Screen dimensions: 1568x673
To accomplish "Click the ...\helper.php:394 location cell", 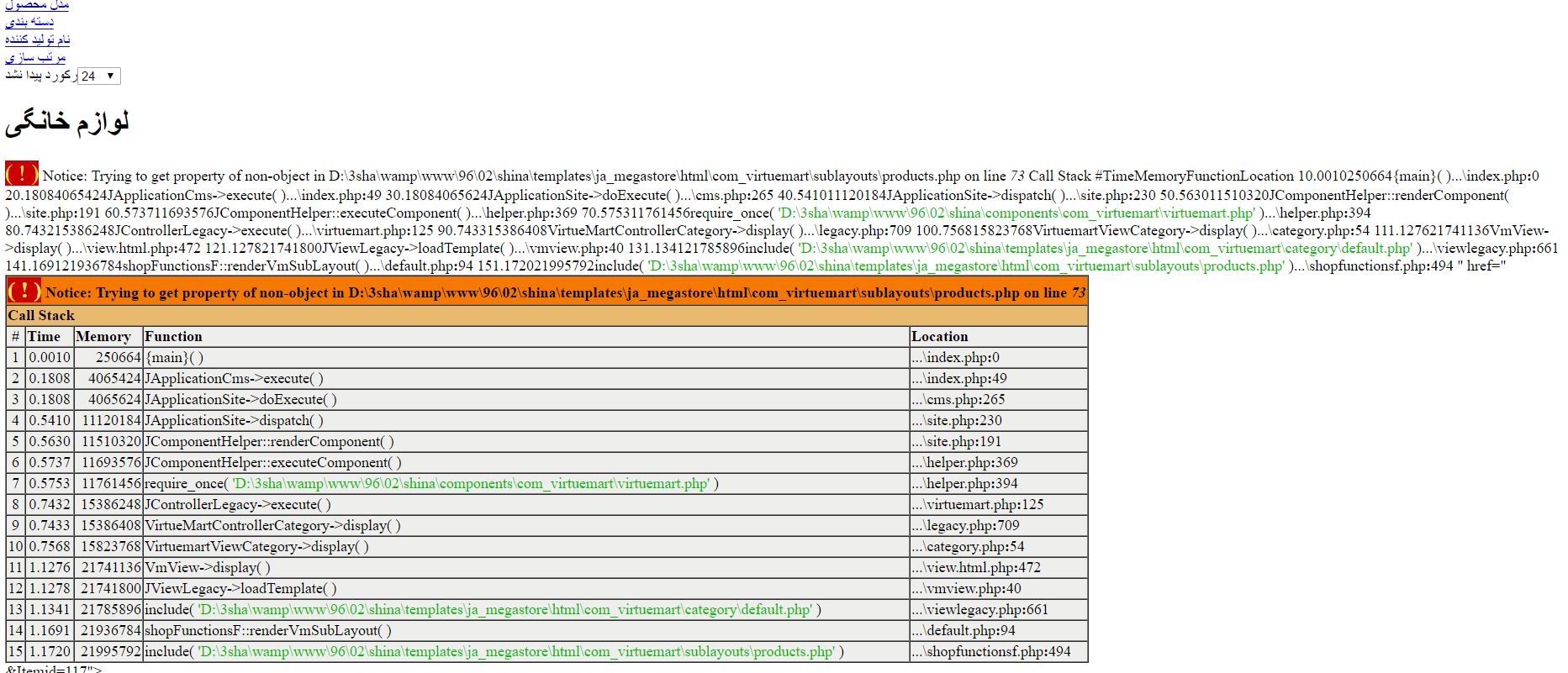I will 999,483.
